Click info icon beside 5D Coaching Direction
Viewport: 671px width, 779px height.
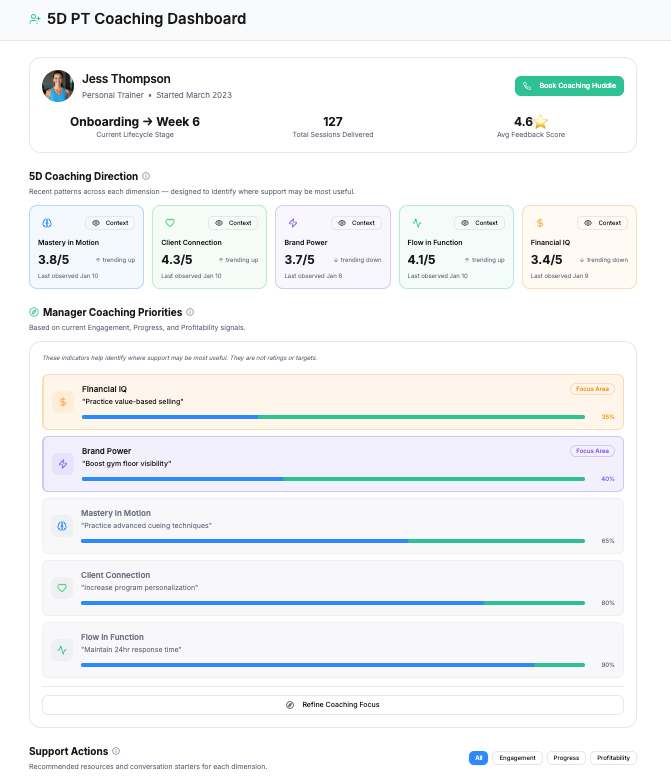tap(146, 176)
